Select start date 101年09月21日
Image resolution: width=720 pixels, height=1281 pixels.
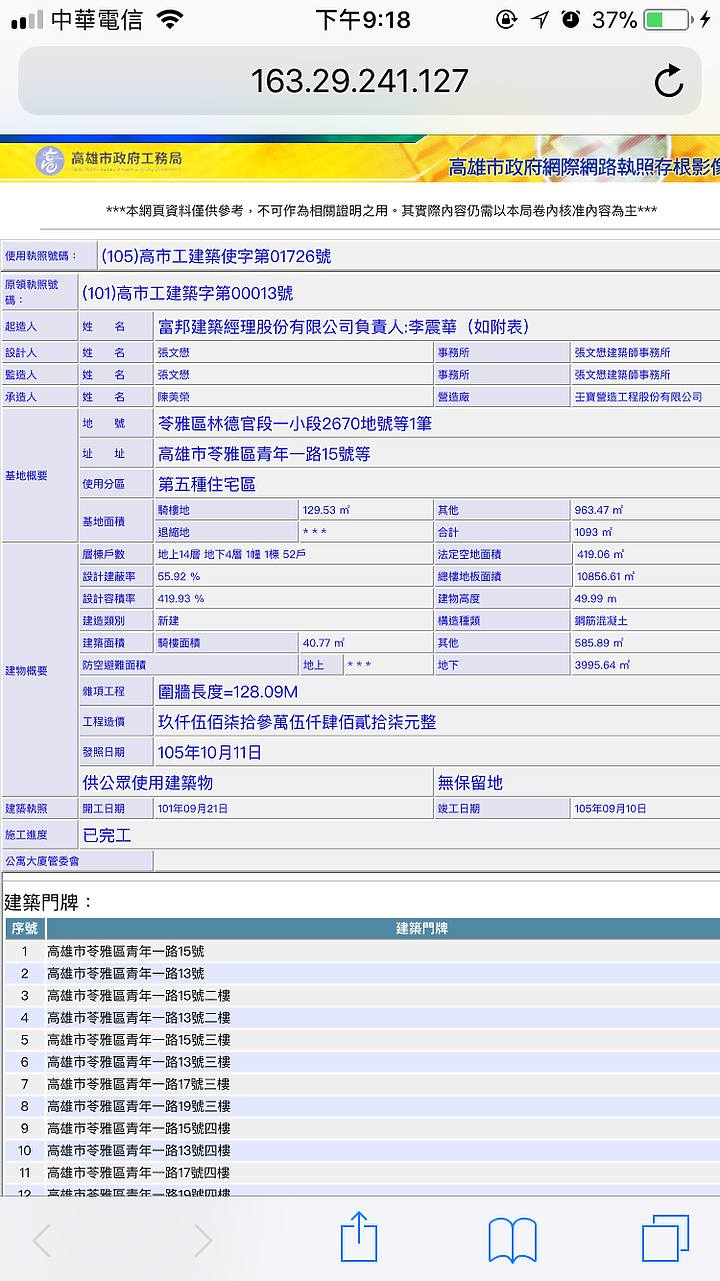[192, 808]
